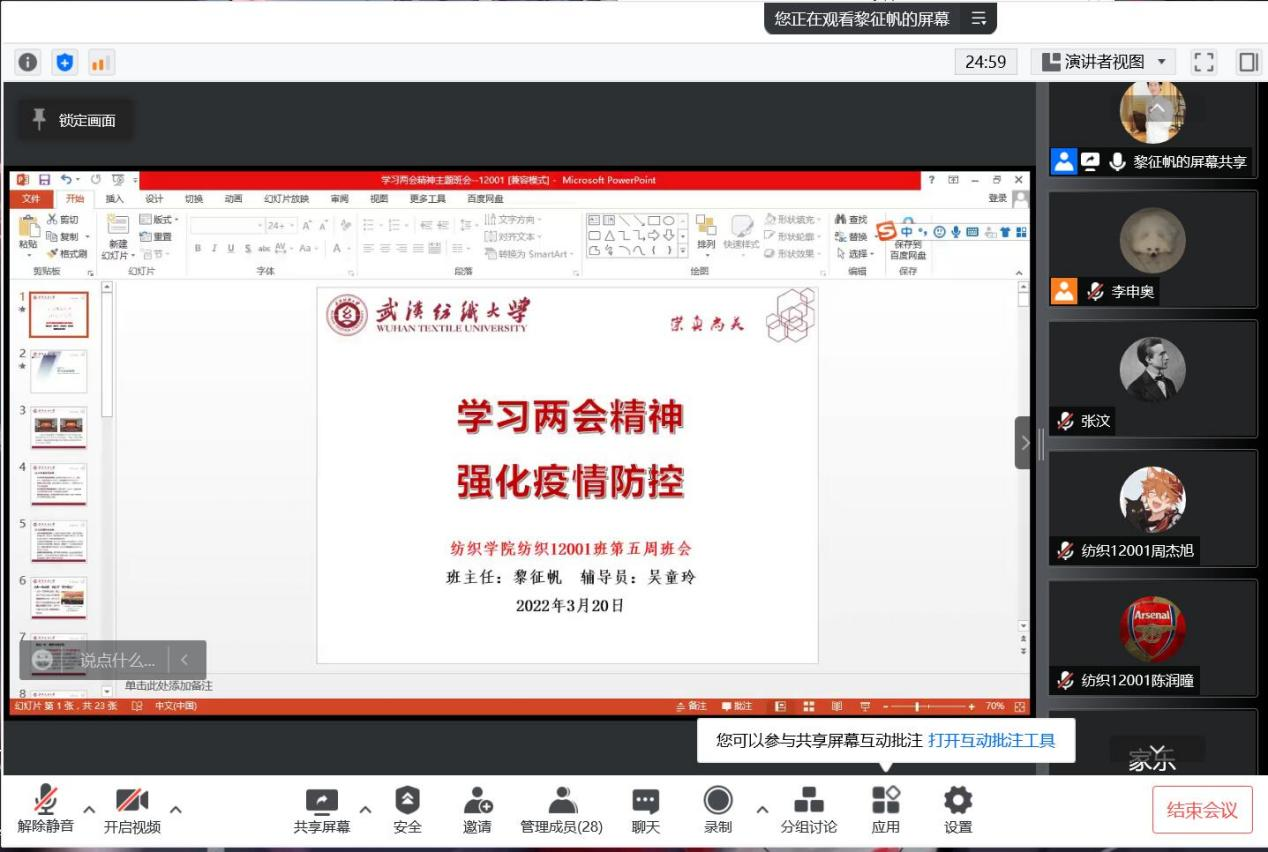Click the open annotation tool link
This screenshot has width=1268, height=852.
point(991,741)
